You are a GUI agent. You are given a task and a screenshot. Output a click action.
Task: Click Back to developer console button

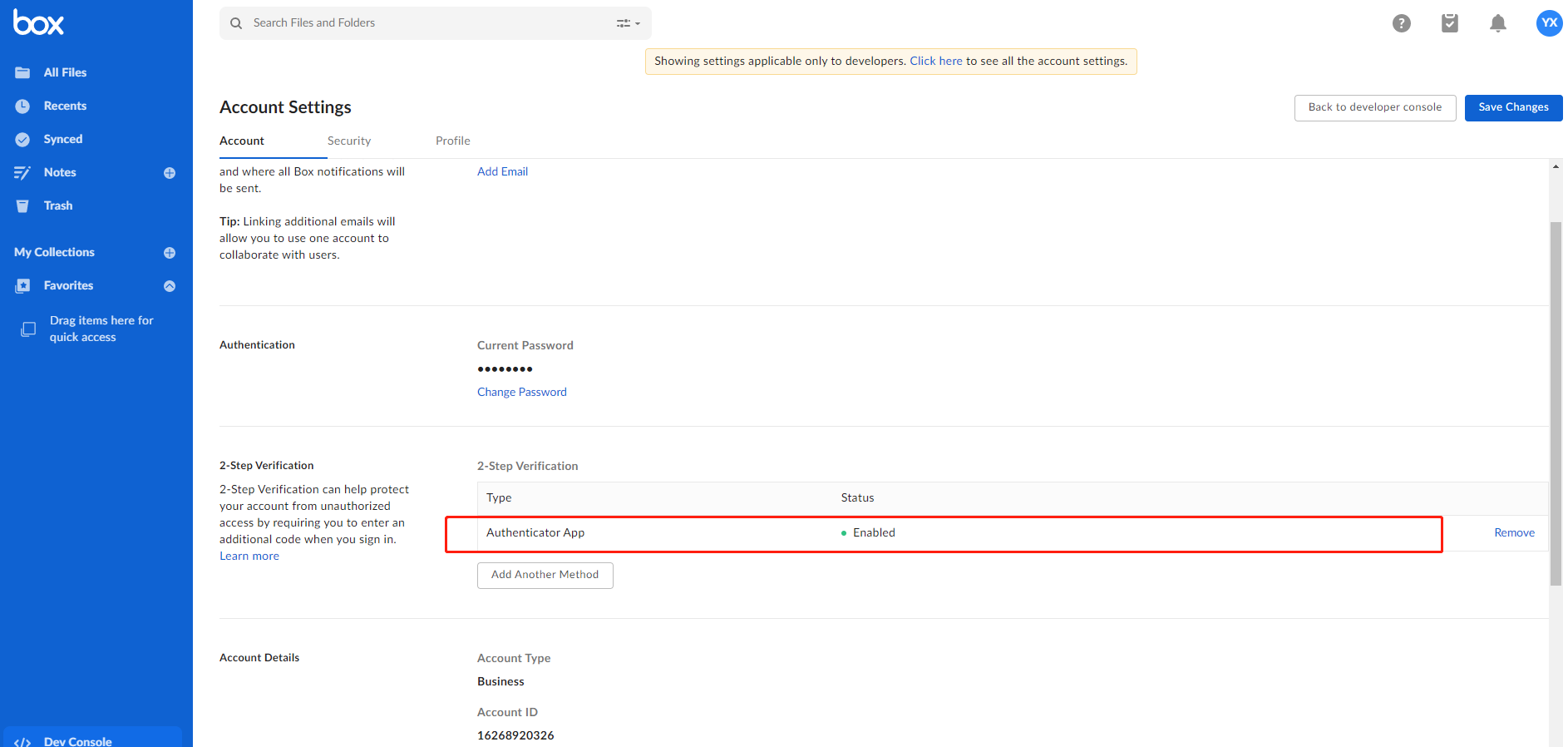(x=1374, y=107)
